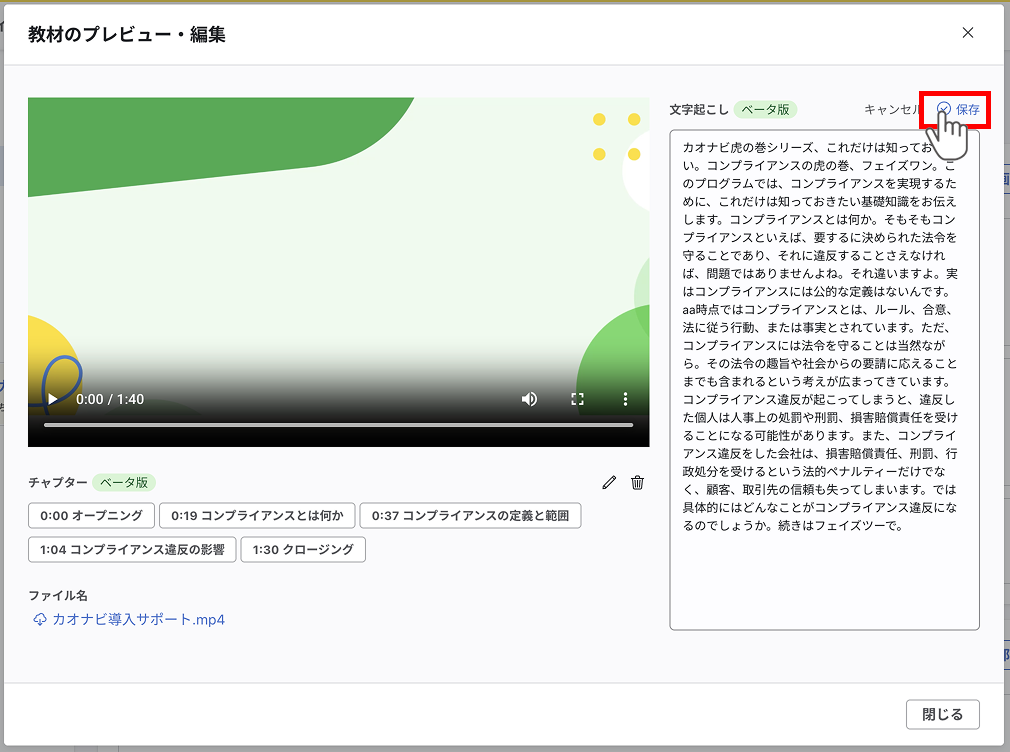Jump to the 0:00 オープニング chapter
1010x752 pixels.
pos(92,516)
